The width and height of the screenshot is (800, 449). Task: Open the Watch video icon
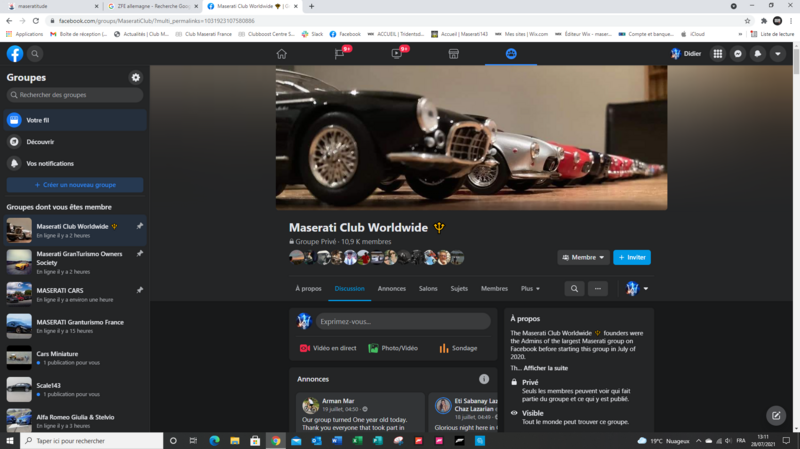pyautogui.click(x=396, y=54)
